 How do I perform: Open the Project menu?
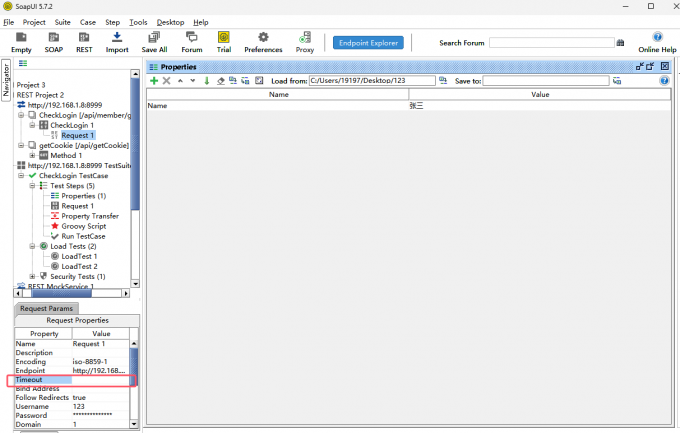tap(34, 22)
